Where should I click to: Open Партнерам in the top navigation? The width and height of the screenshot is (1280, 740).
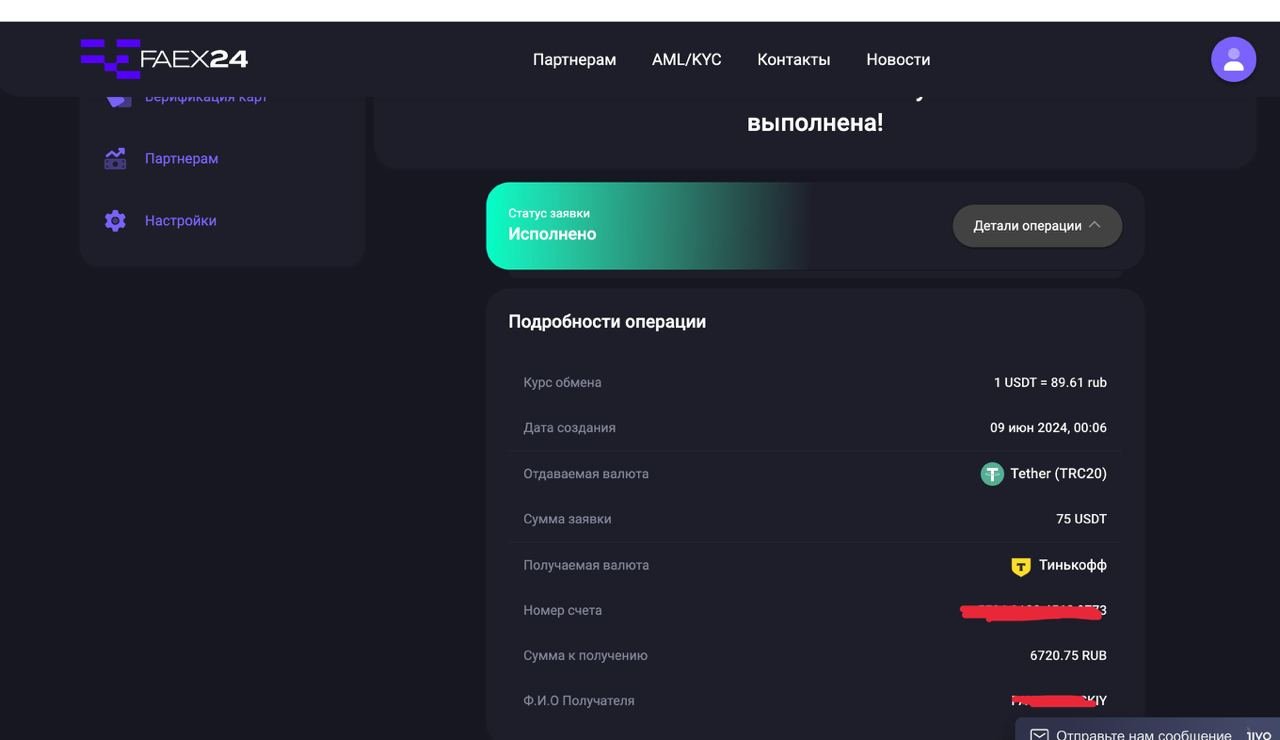click(x=574, y=60)
